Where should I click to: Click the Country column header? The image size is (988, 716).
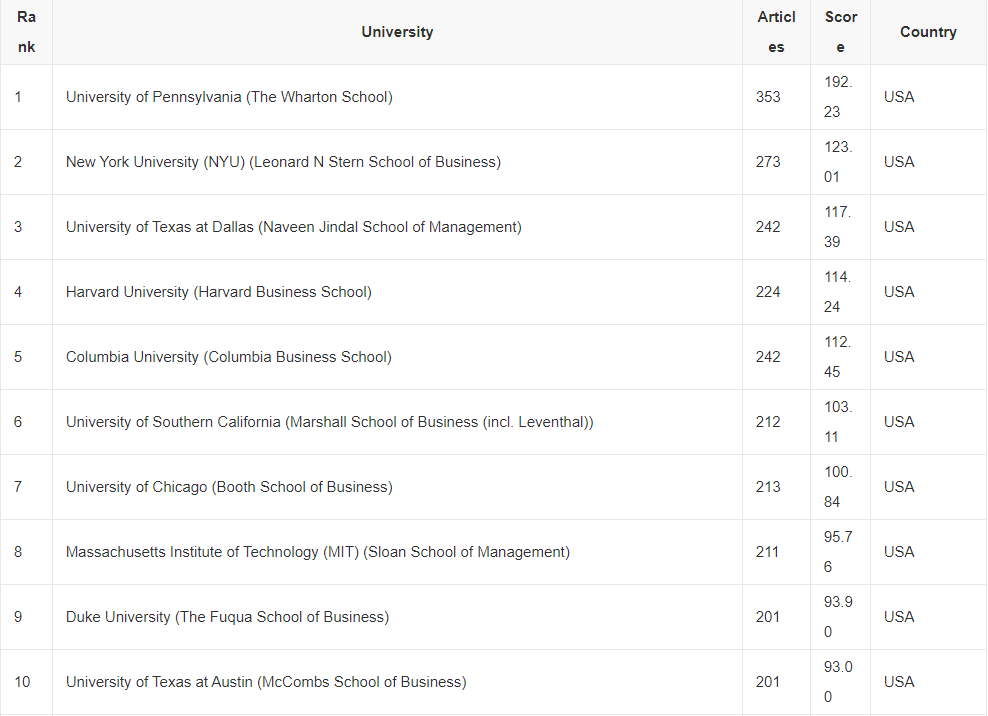(x=927, y=32)
